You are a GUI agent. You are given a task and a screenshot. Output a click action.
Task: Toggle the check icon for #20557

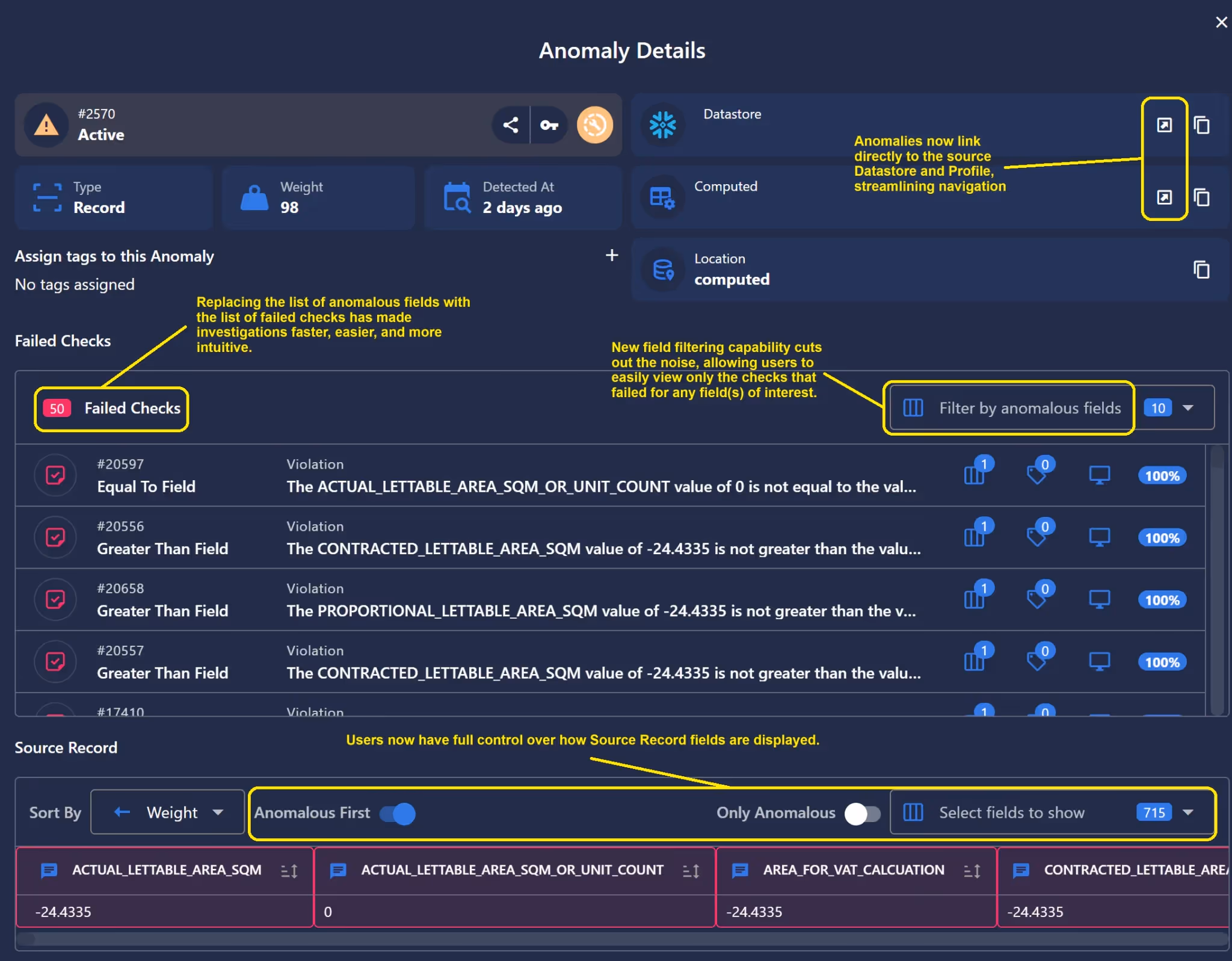coord(55,661)
